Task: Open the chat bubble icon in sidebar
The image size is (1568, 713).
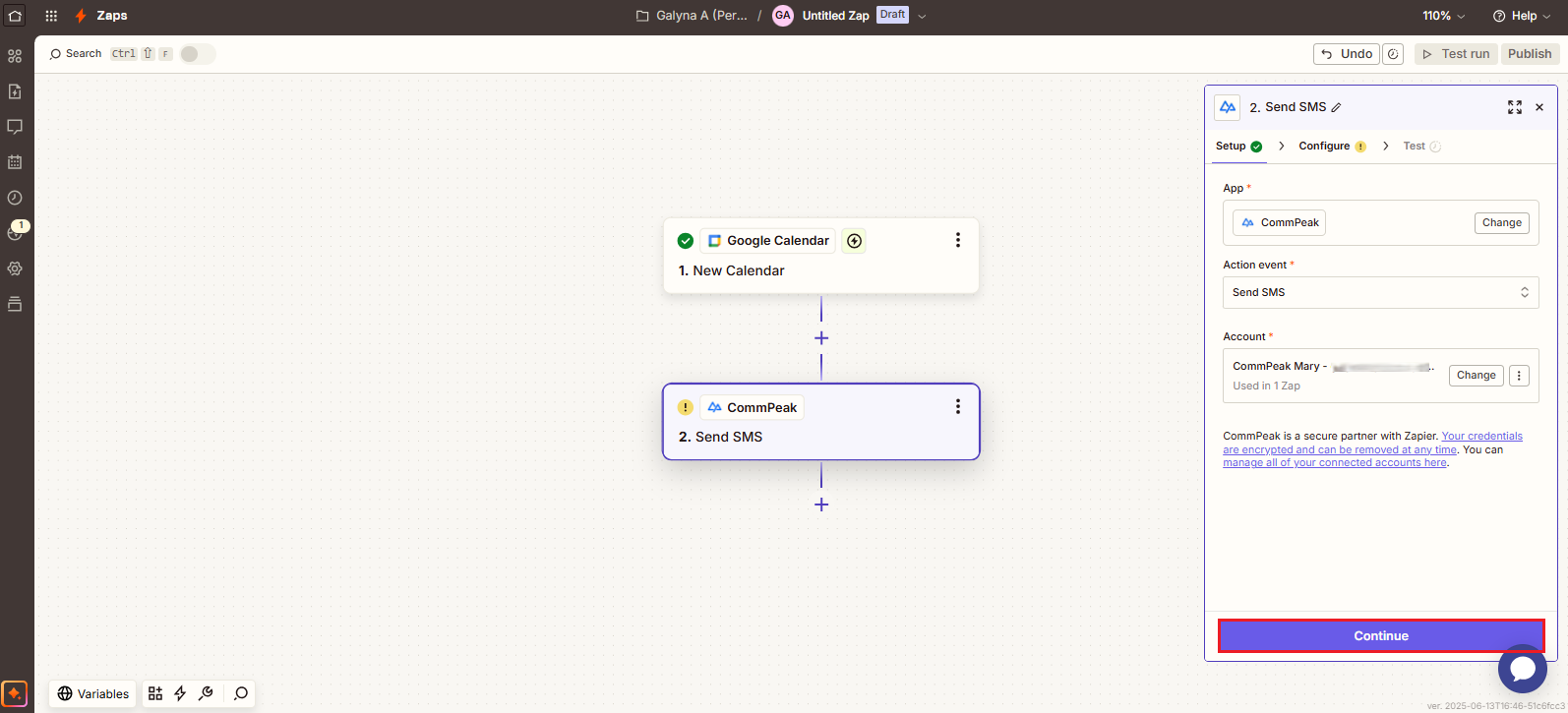Action: (15, 127)
